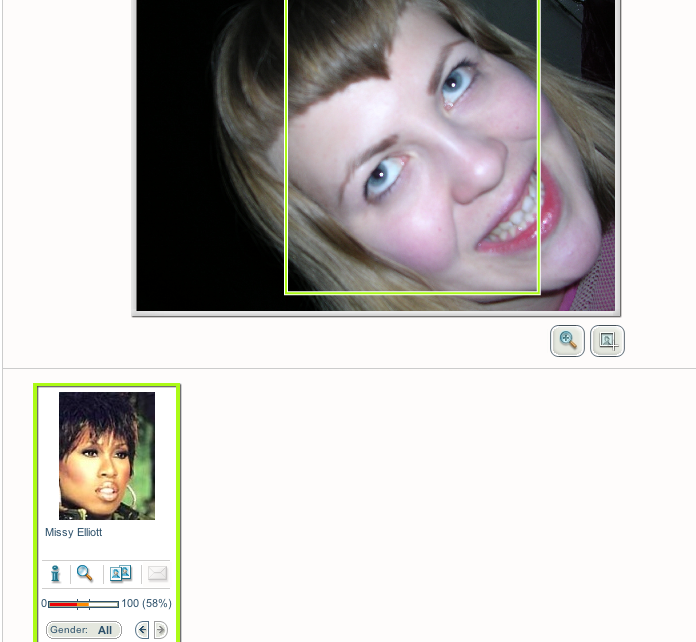Click the zoom-in magnifier button below photo
Image resolution: width=696 pixels, height=642 pixels.
tap(567, 341)
